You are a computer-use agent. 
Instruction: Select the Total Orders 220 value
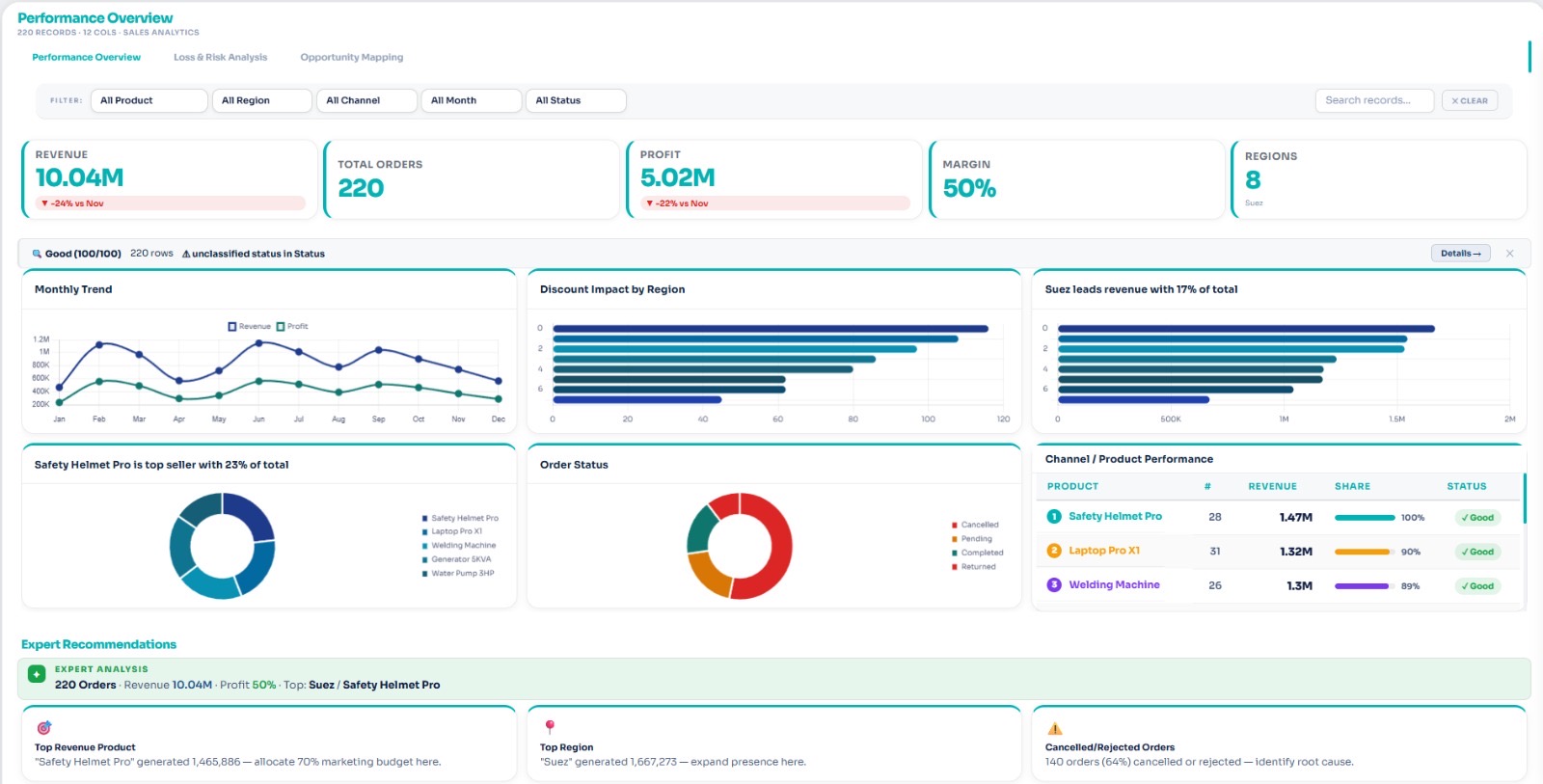click(x=361, y=188)
